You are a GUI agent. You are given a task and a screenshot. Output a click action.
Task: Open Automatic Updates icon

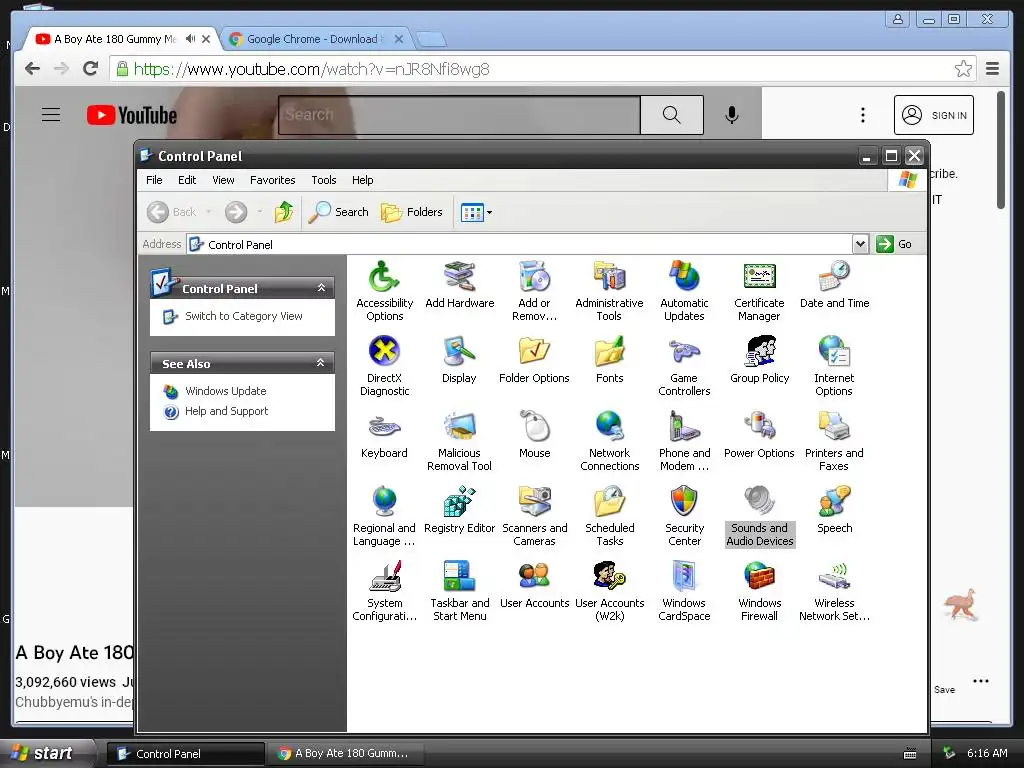pyautogui.click(x=684, y=291)
